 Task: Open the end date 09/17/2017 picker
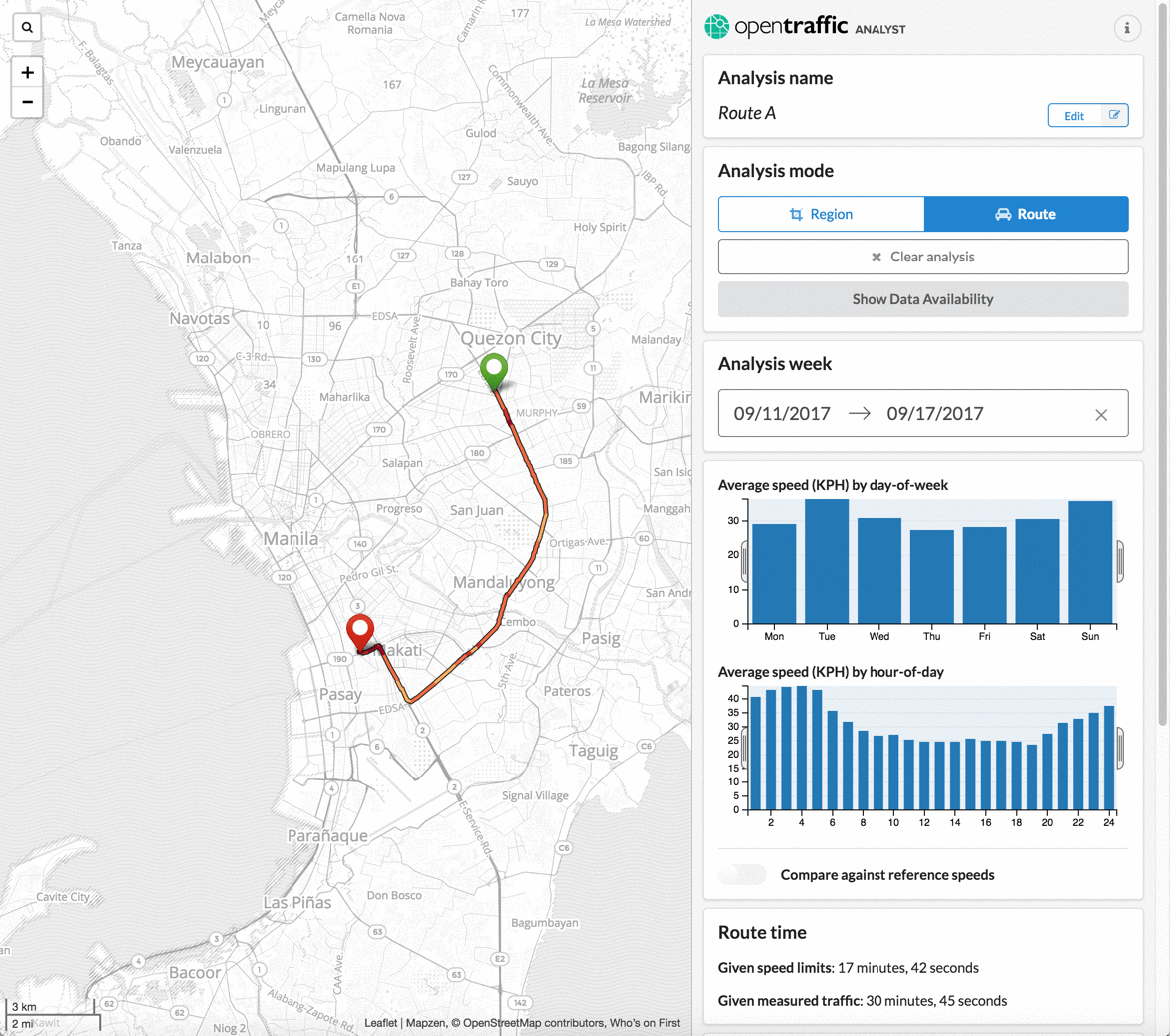[x=935, y=414]
